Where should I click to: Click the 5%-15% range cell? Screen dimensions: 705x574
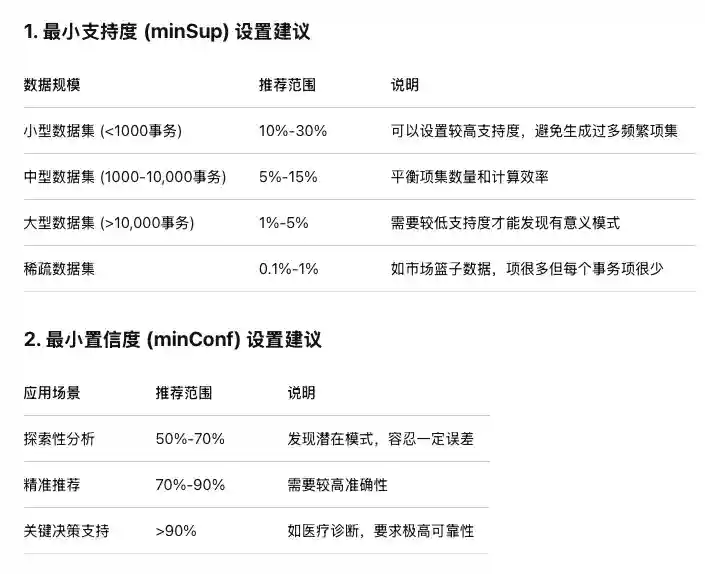288,177
